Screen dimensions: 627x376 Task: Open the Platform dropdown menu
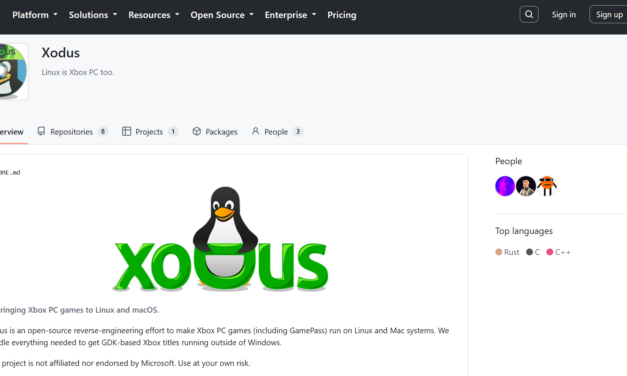35,15
